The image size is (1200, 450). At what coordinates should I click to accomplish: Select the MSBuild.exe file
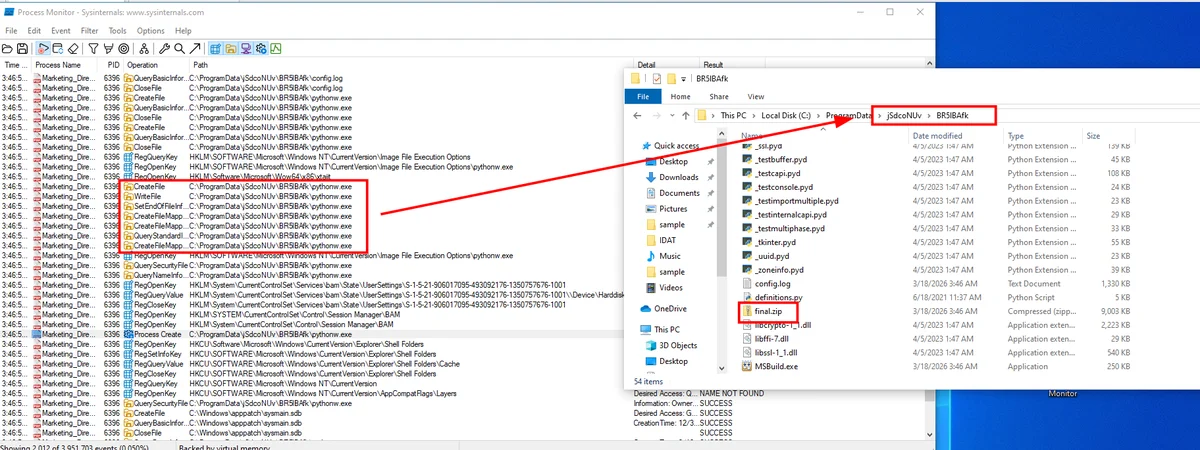tap(771, 367)
